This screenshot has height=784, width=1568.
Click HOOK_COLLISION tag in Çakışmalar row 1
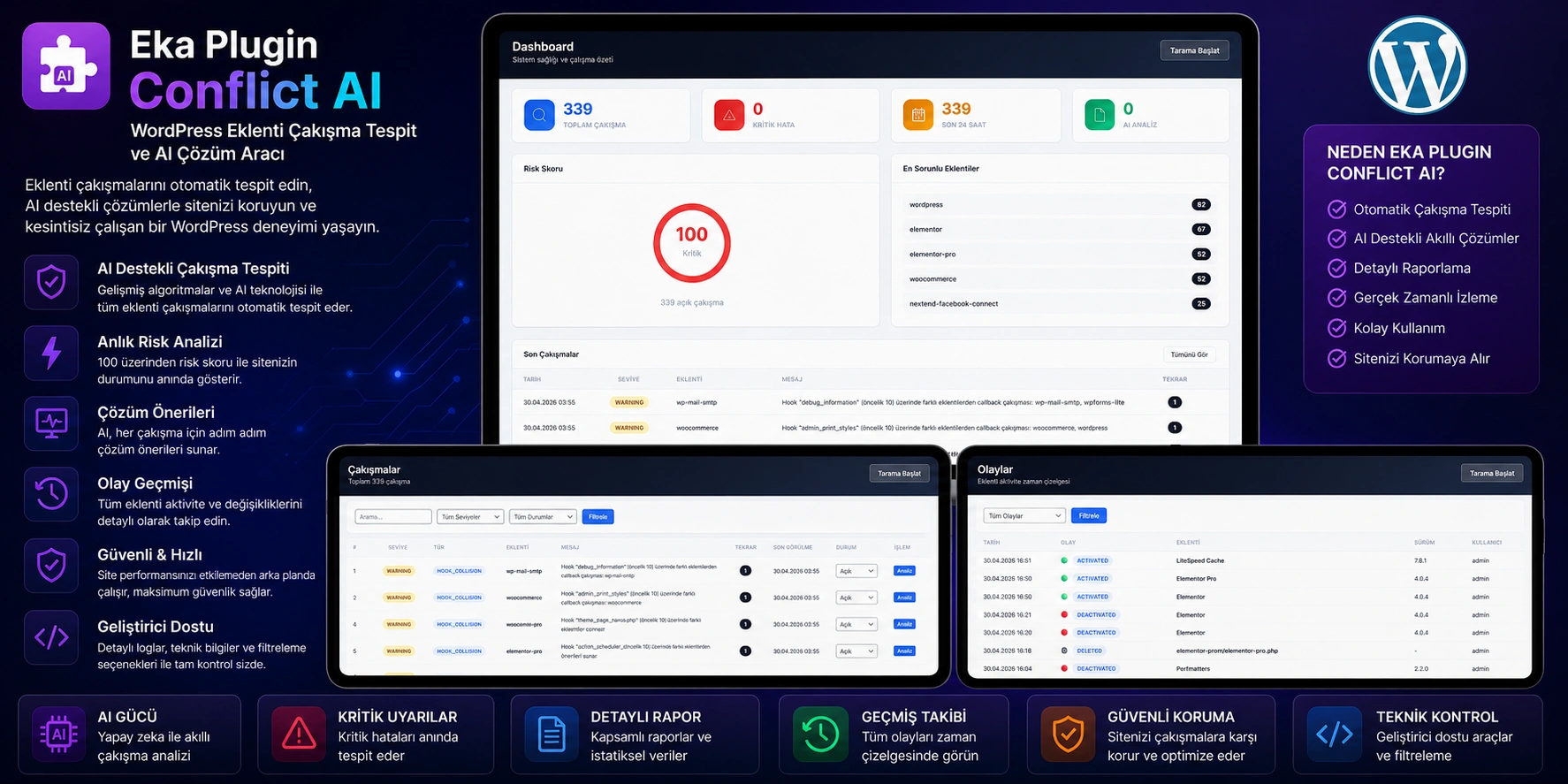click(459, 571)
